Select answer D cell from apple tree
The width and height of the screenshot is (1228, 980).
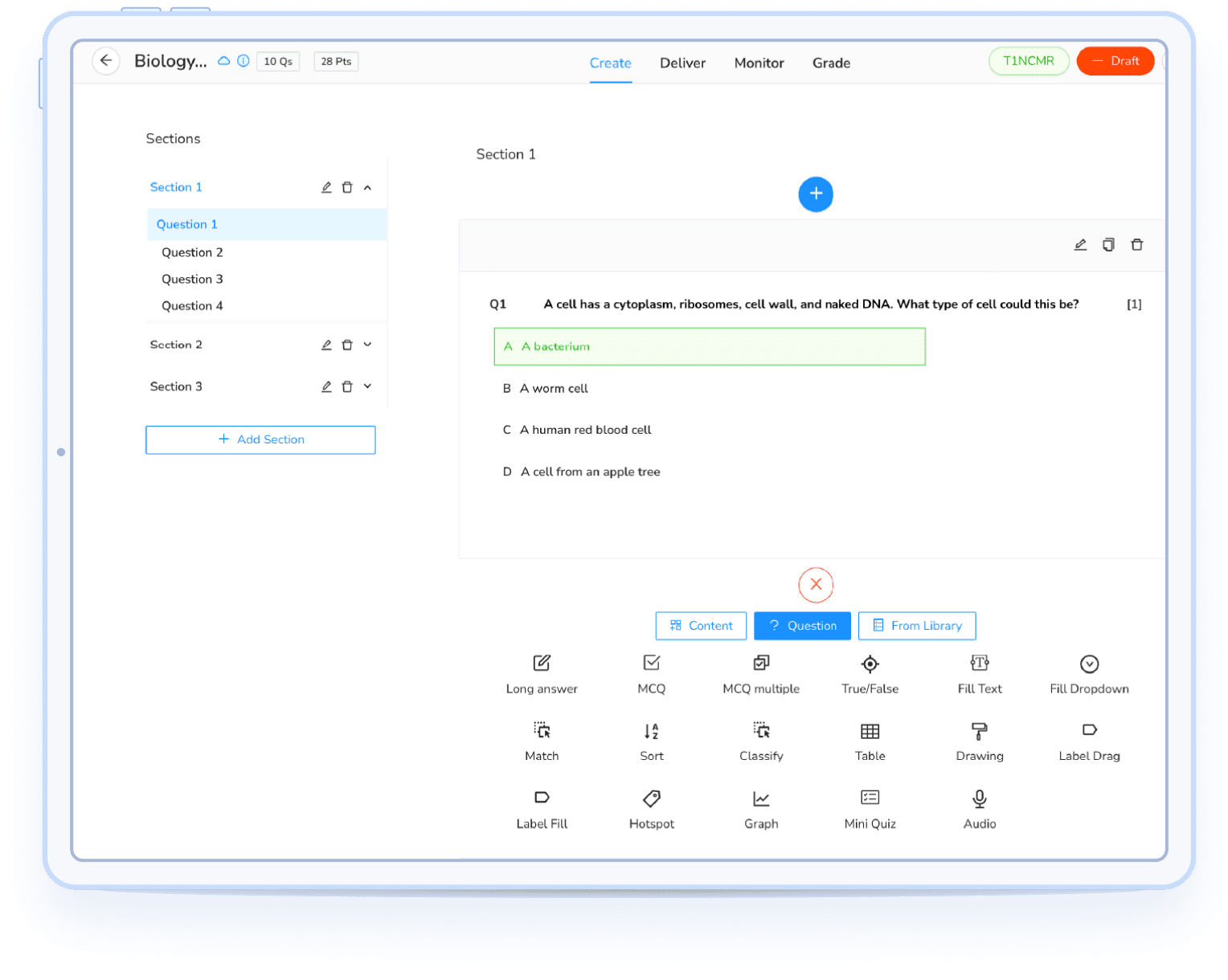[x=582, y=472]
